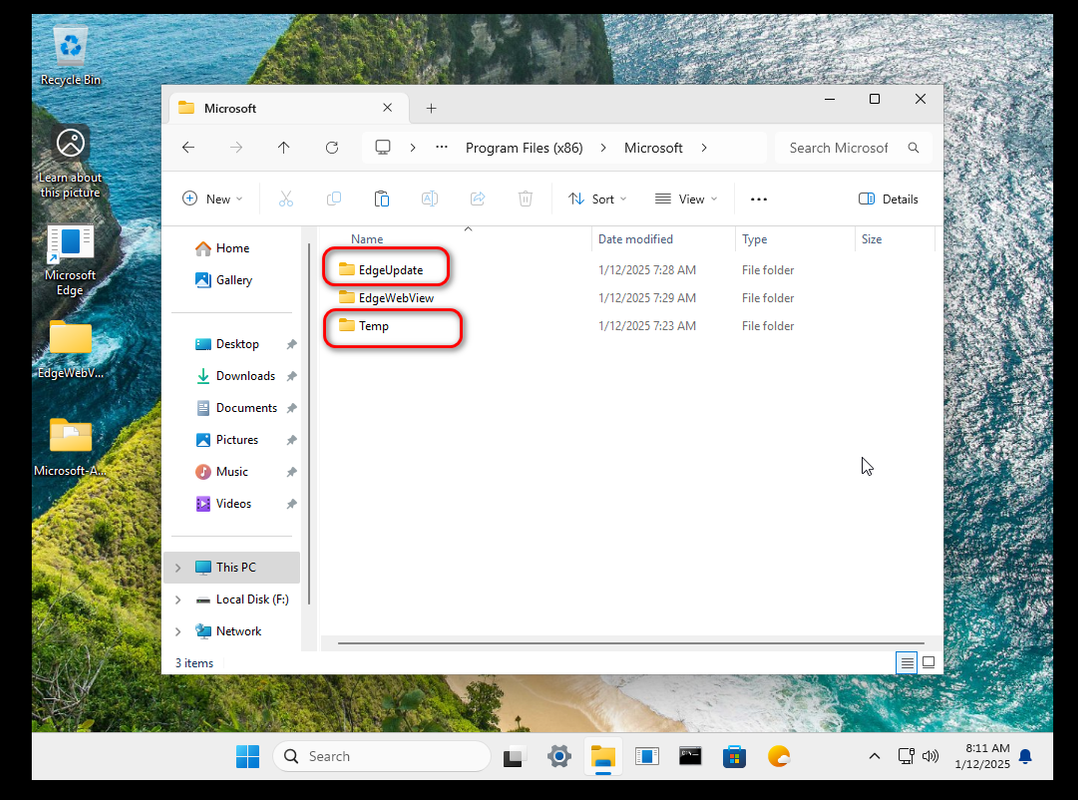Open the notification bell

(x=1025, y=756)
